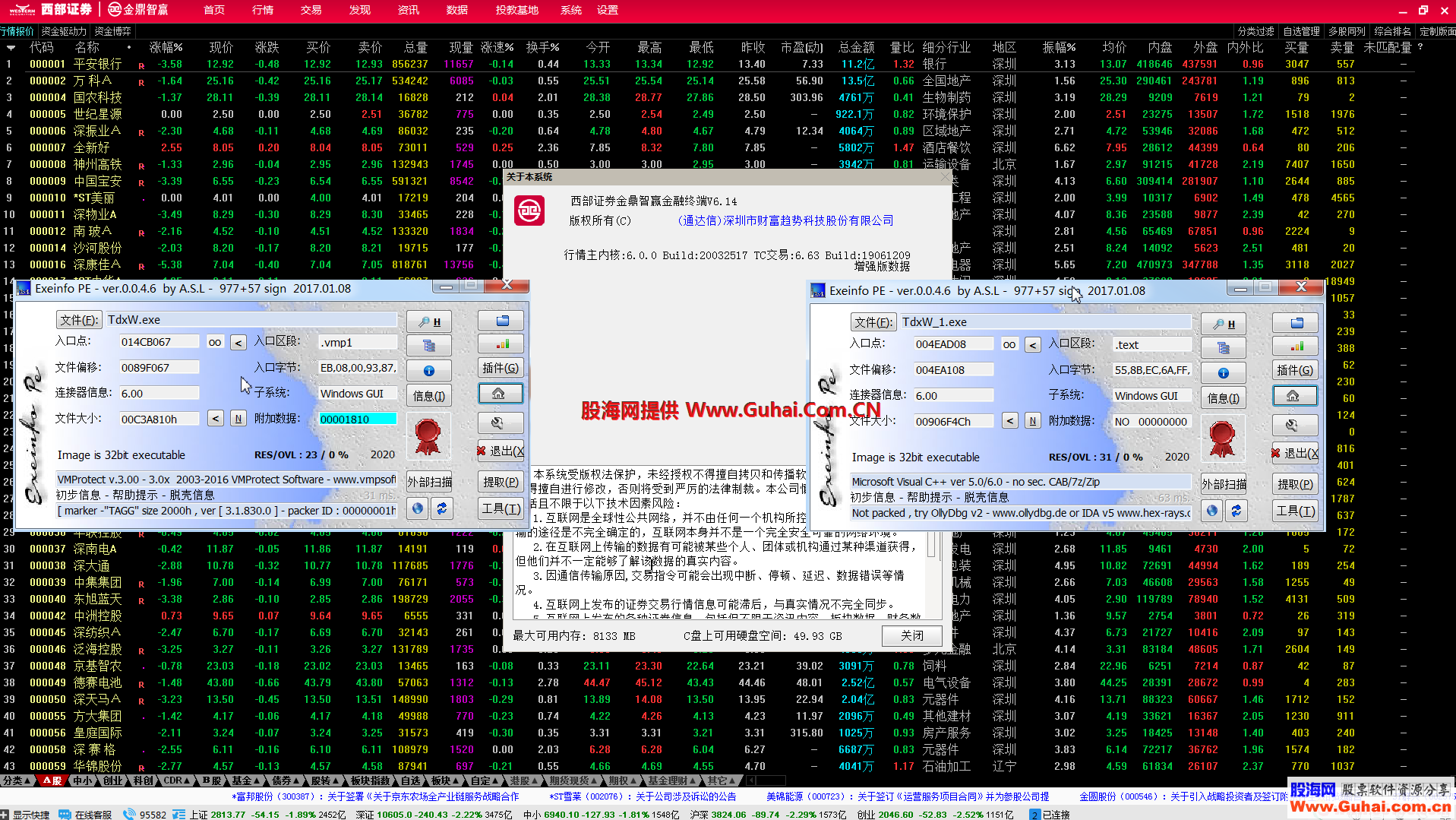Screen dimensions: 1456x820
Task: Click the oo button beside entry point in TdxW_1.exe
Action: (1009, 344)
